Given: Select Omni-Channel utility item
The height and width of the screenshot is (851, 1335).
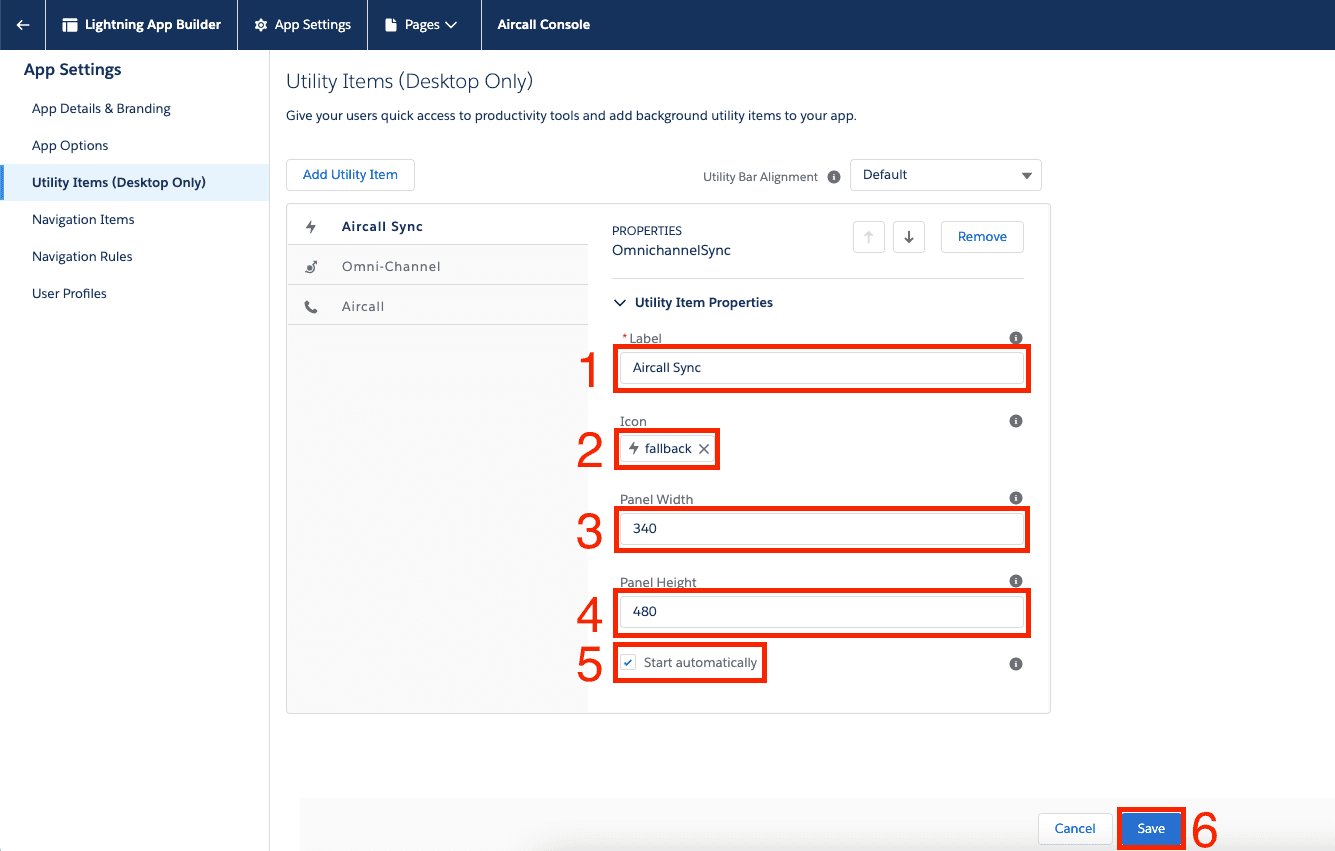Looking at the screenshot, I should [391, 267].
